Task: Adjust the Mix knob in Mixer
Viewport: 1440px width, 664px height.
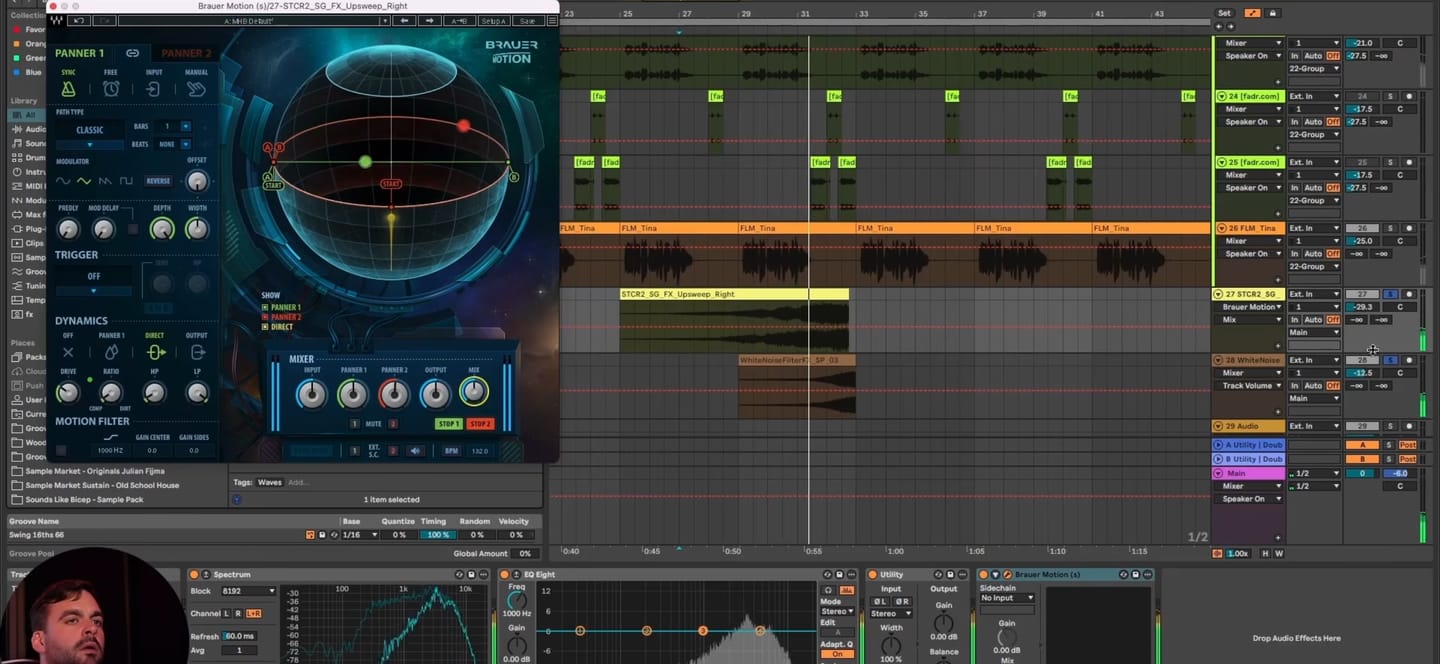Action: 473,393
